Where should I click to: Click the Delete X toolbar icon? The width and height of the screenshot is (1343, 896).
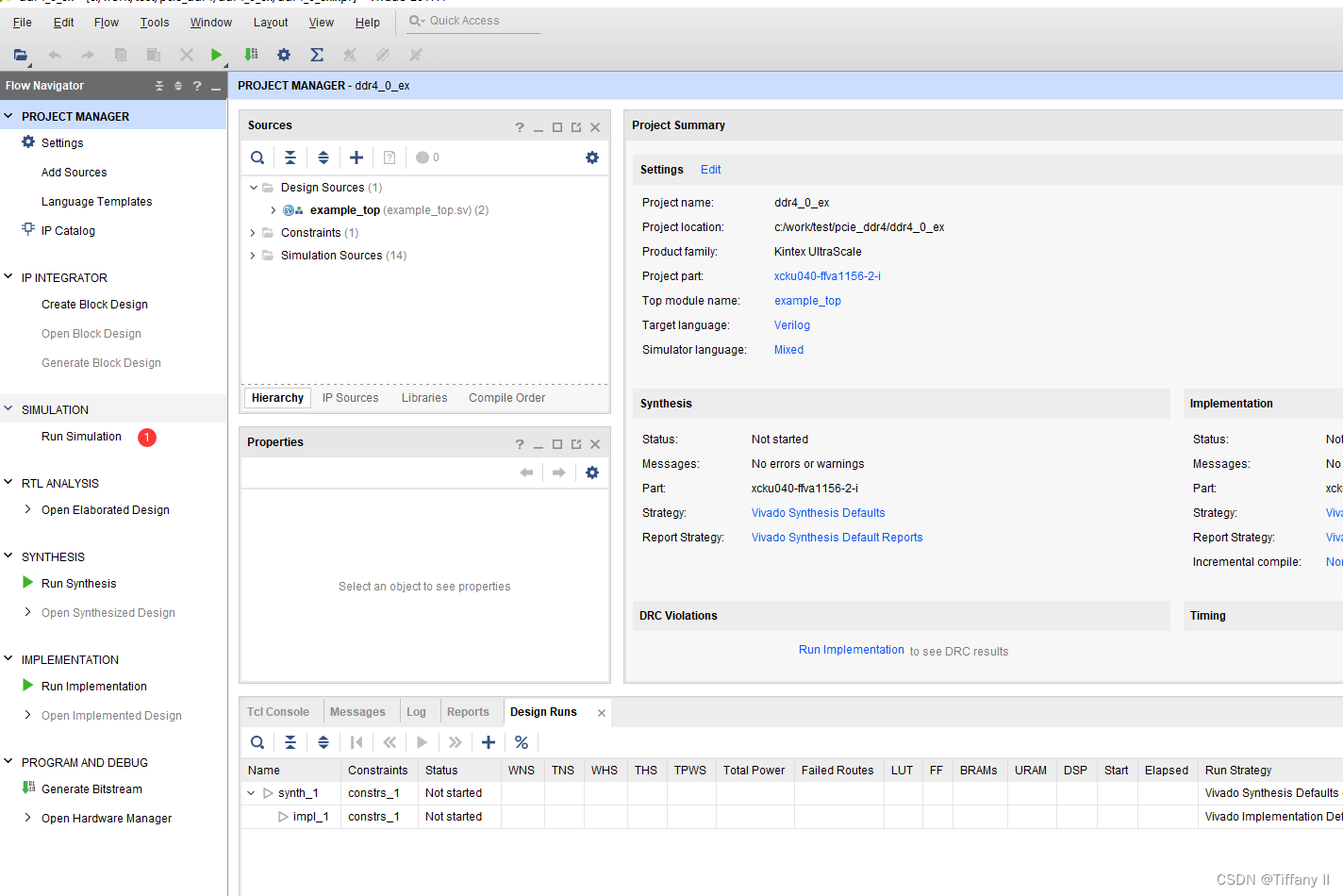187,55
